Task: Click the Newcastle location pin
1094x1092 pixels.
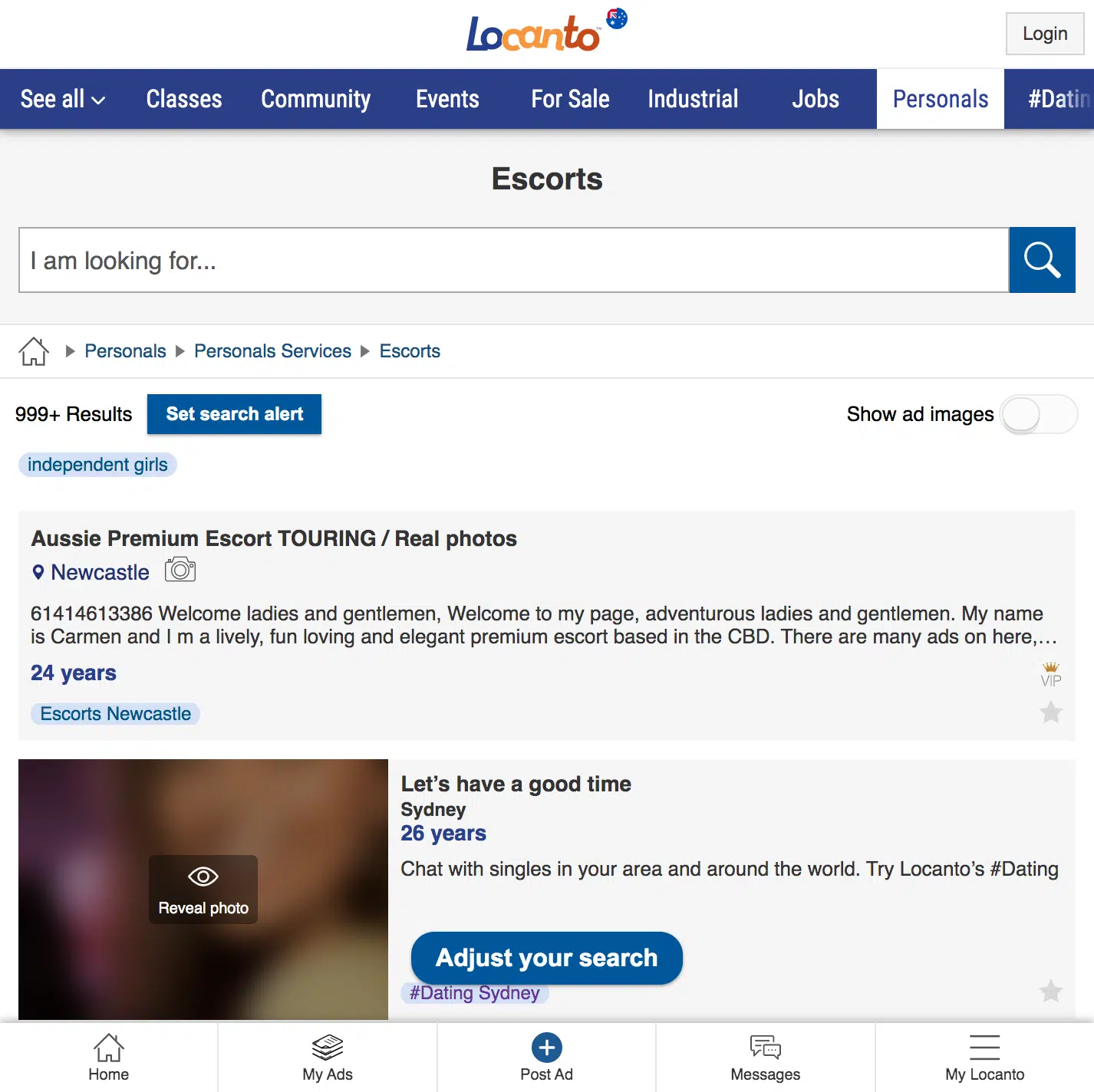Action: (38, 572)
